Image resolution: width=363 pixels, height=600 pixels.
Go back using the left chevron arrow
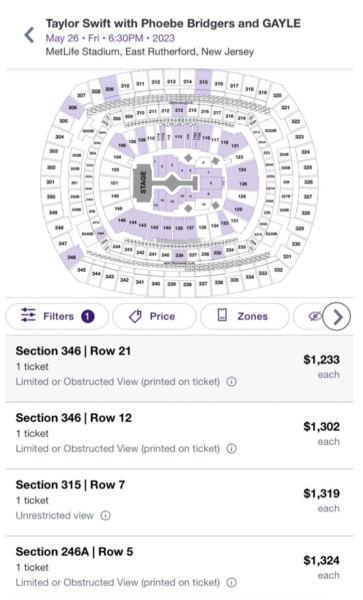pos(29,35)
